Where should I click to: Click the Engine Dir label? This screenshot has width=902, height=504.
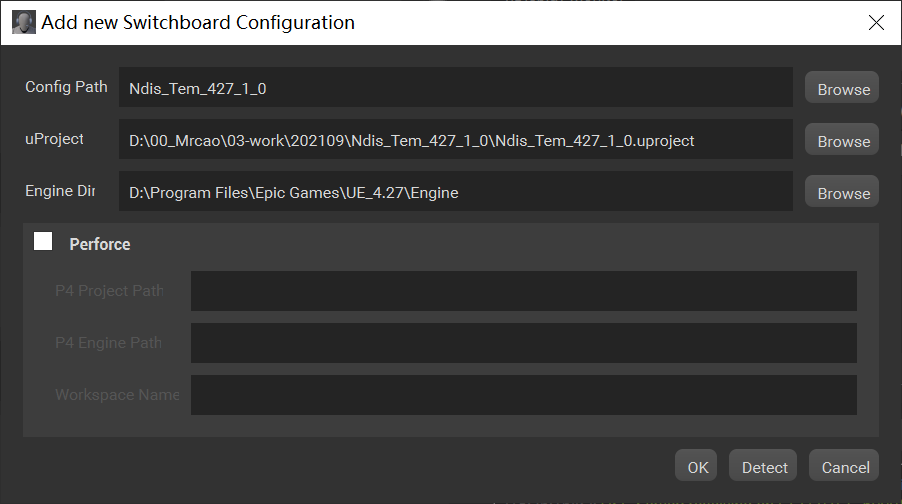tap(60, 191)
